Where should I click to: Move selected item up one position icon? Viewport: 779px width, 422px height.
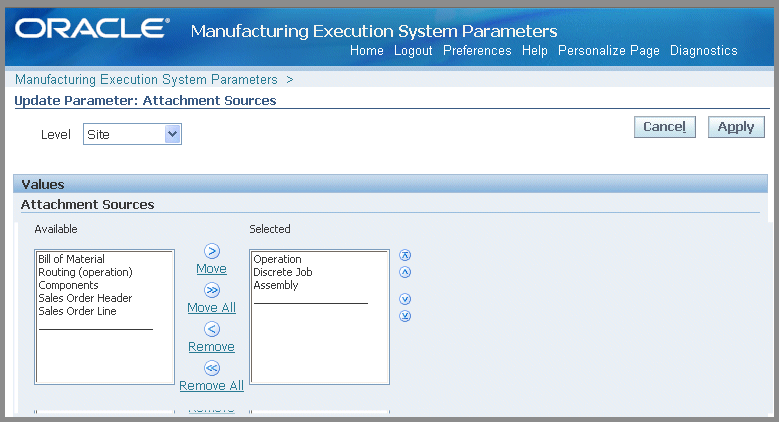tap(405, 272)
